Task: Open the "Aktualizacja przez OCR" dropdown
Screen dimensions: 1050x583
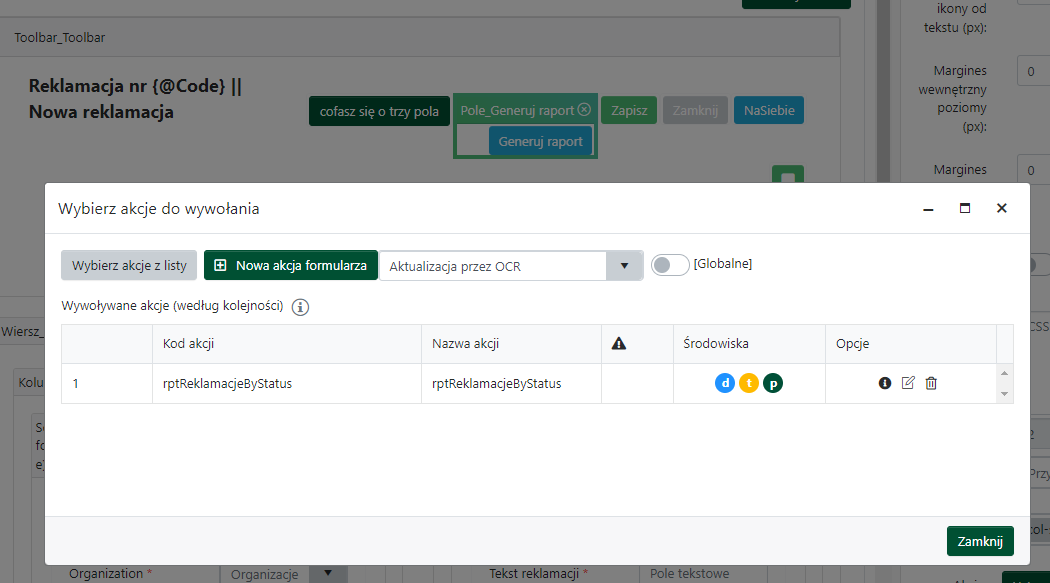Action: pyautogui.click(x=627, y=265)
